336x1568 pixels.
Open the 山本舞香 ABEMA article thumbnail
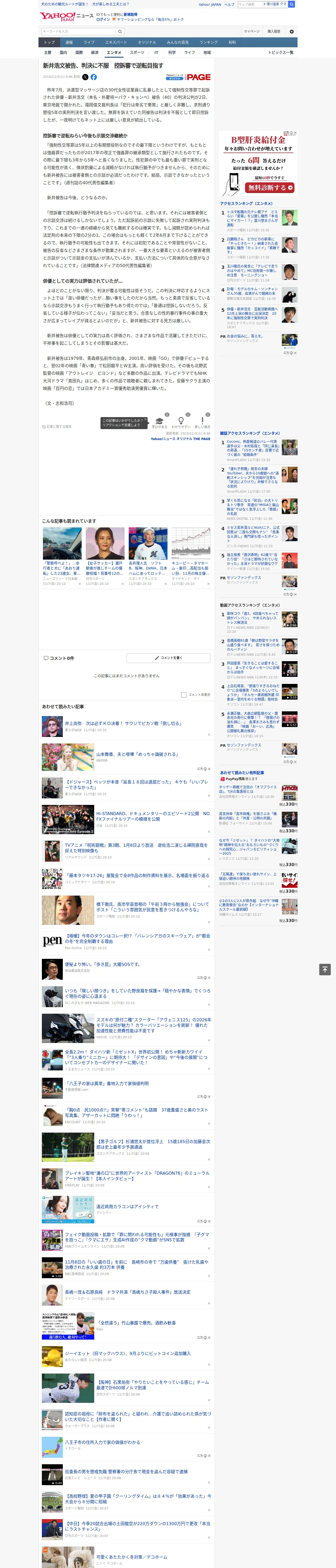click(x=68, y=757)
